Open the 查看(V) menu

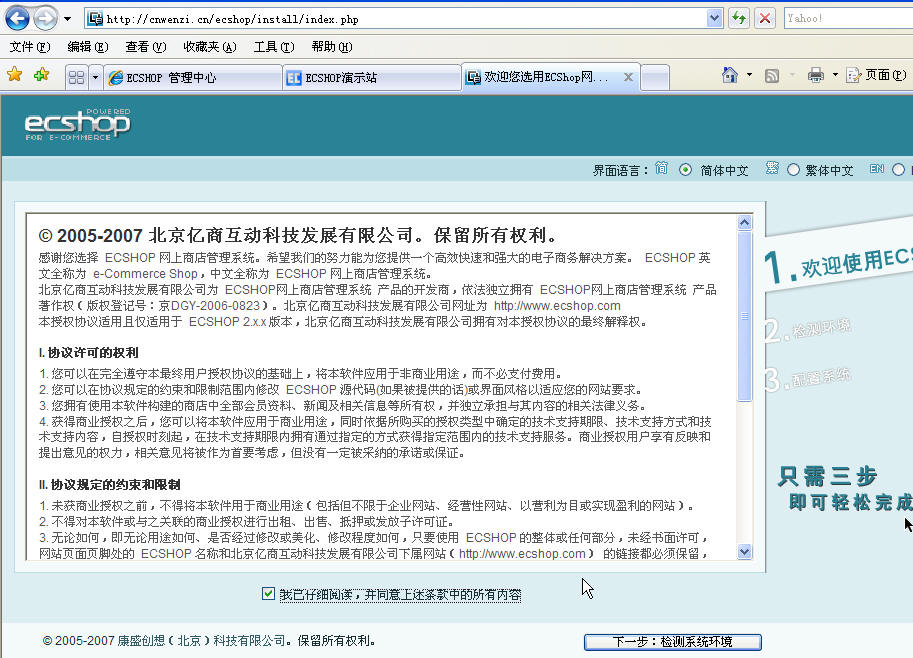tap(146, 47)
